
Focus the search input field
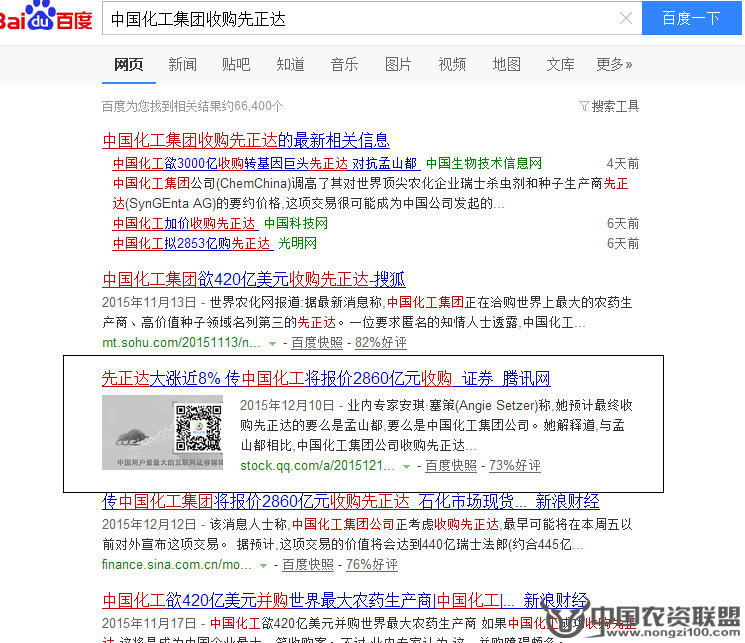[x=361, y=19]
